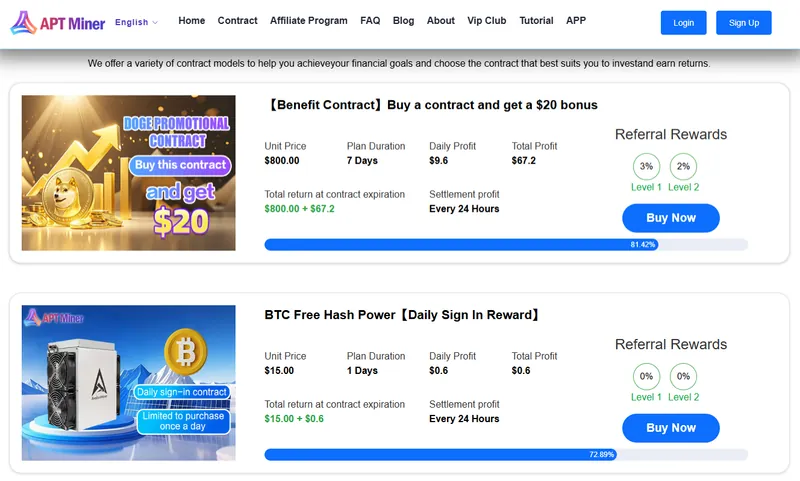Click the 2% Level 2 referral circle
Image resolution: width=800 pixels, height=481 pixels.
click(683, 166)
